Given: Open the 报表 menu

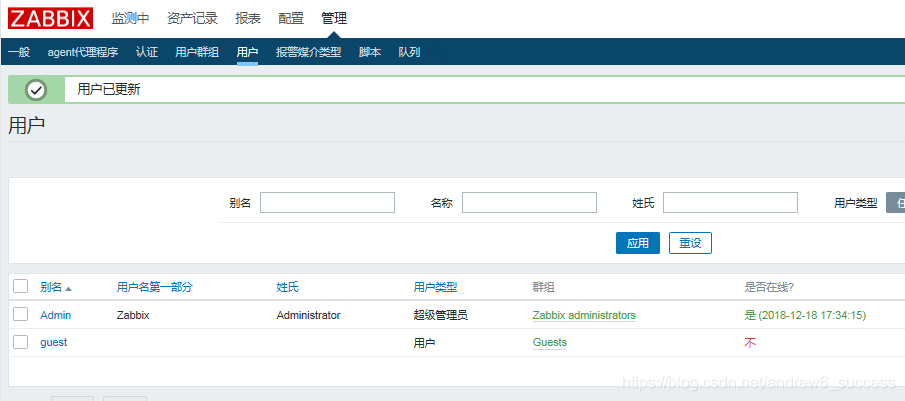Looking at the screenshot, I should click(x=248, y=18).
